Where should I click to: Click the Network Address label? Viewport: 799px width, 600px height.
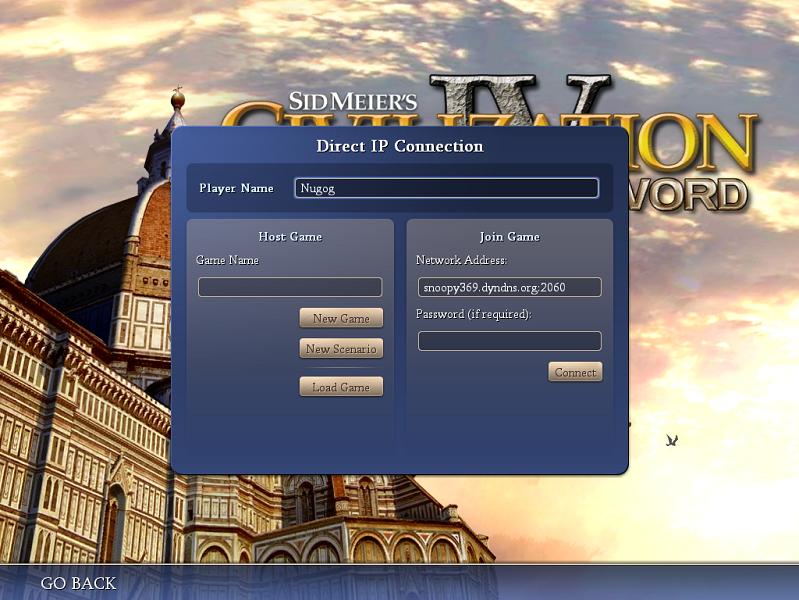coord(461,260)
